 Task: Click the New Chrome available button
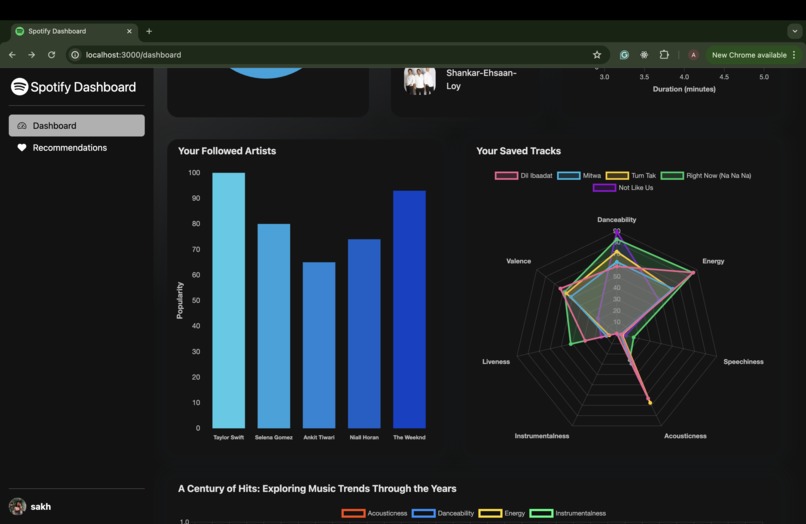749,55
